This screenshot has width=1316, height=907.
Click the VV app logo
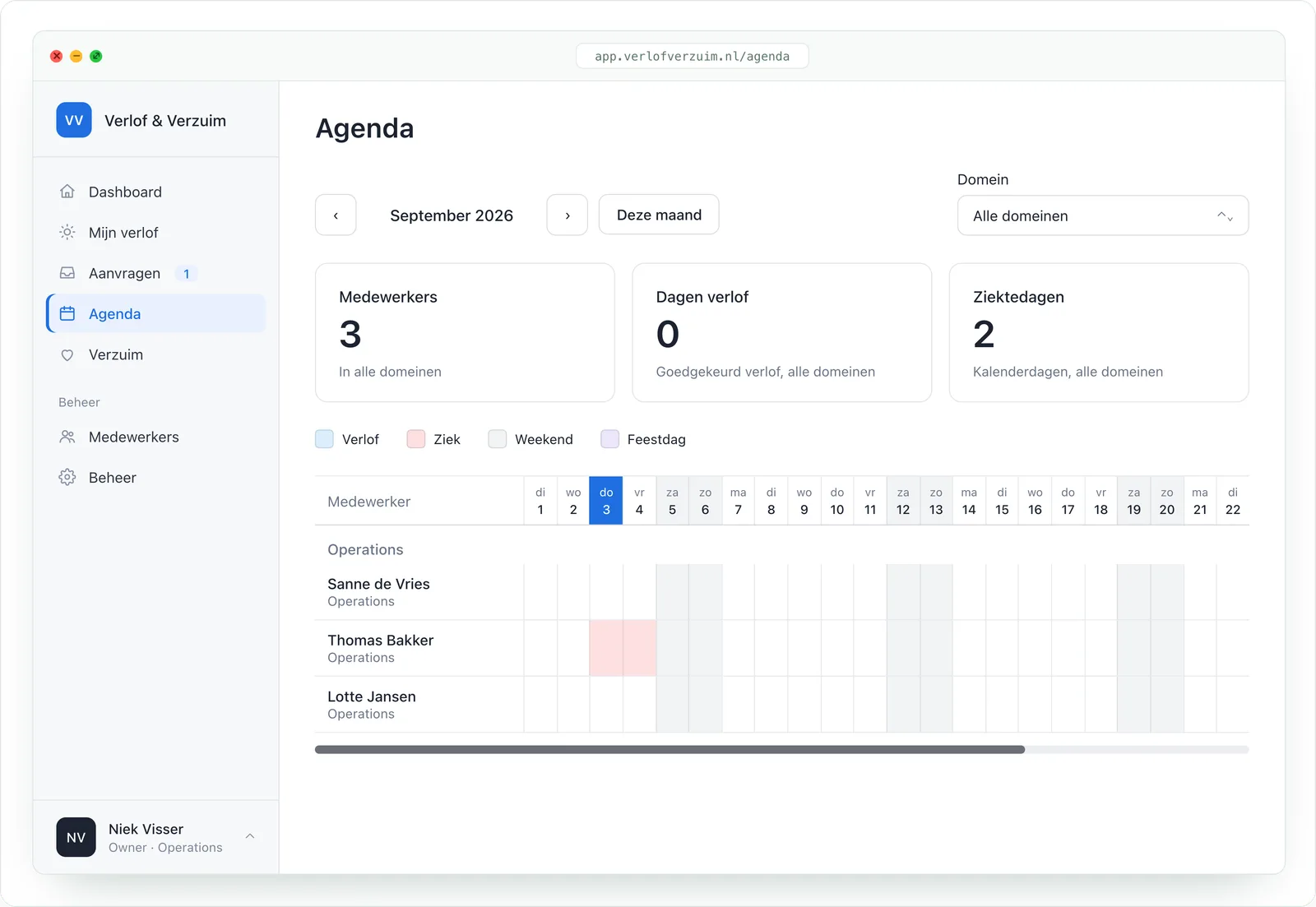[x=74, y=120]
